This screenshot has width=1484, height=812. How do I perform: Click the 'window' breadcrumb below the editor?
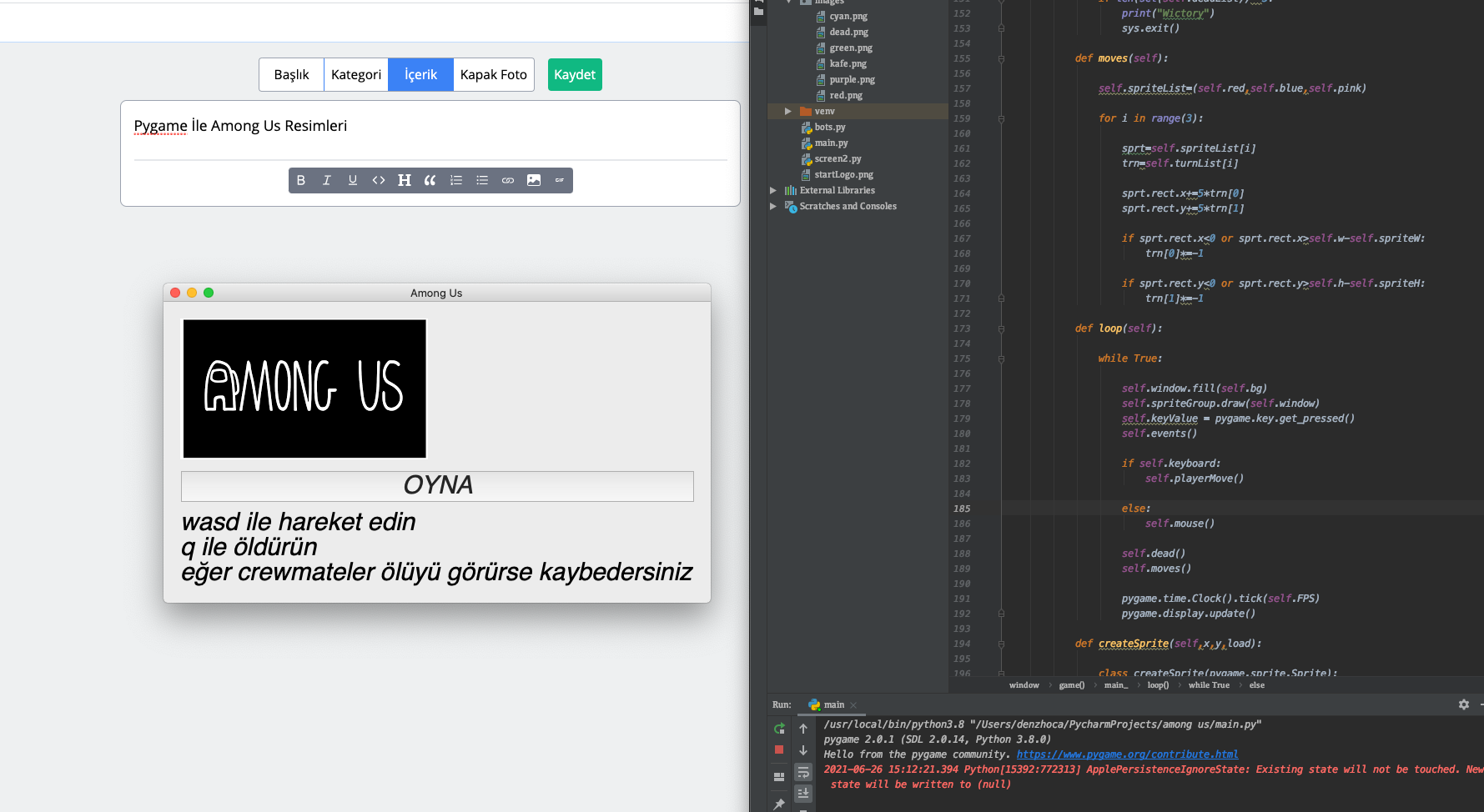point(1024,685)
